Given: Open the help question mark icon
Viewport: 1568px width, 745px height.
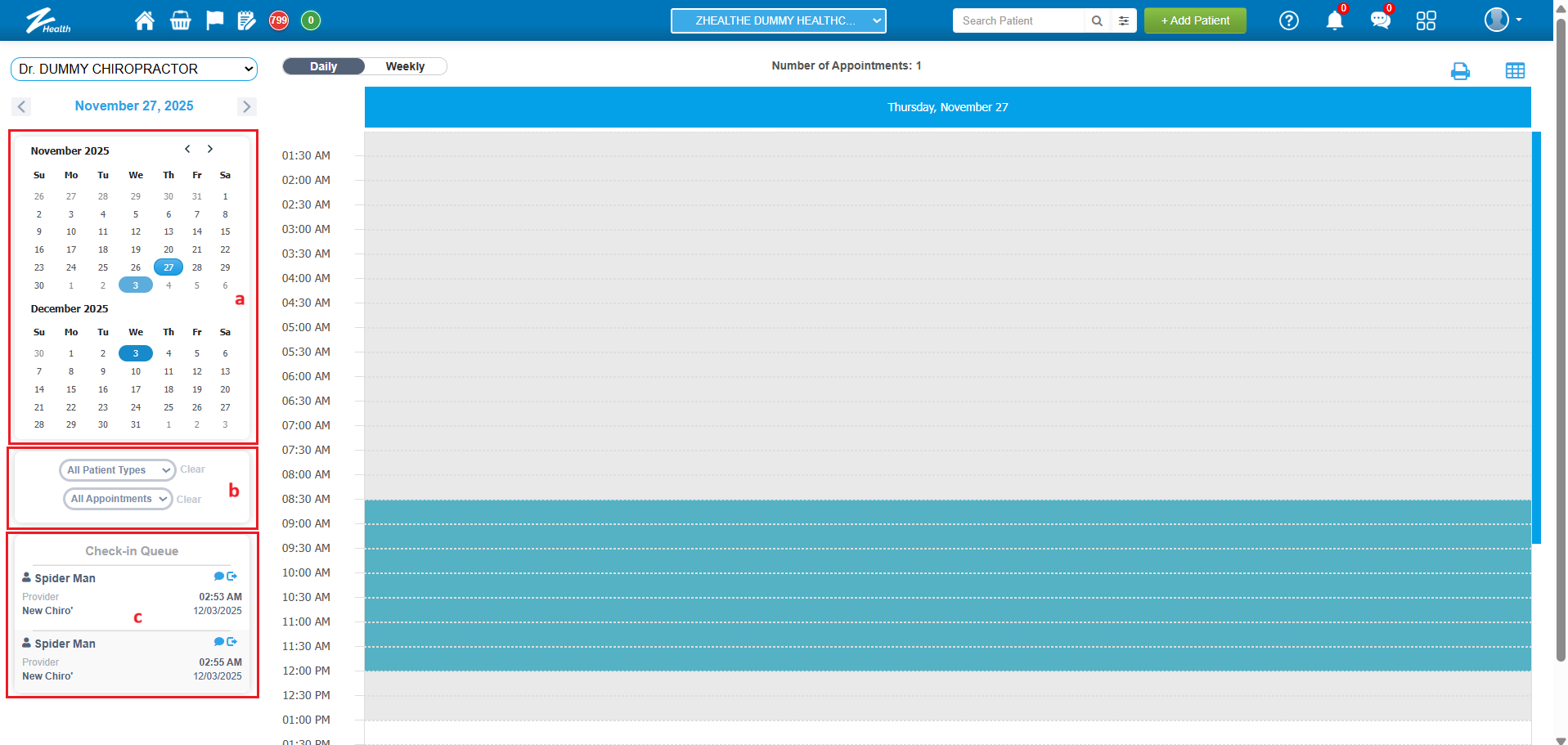Looking at the screenshot, I should 1288,20.
